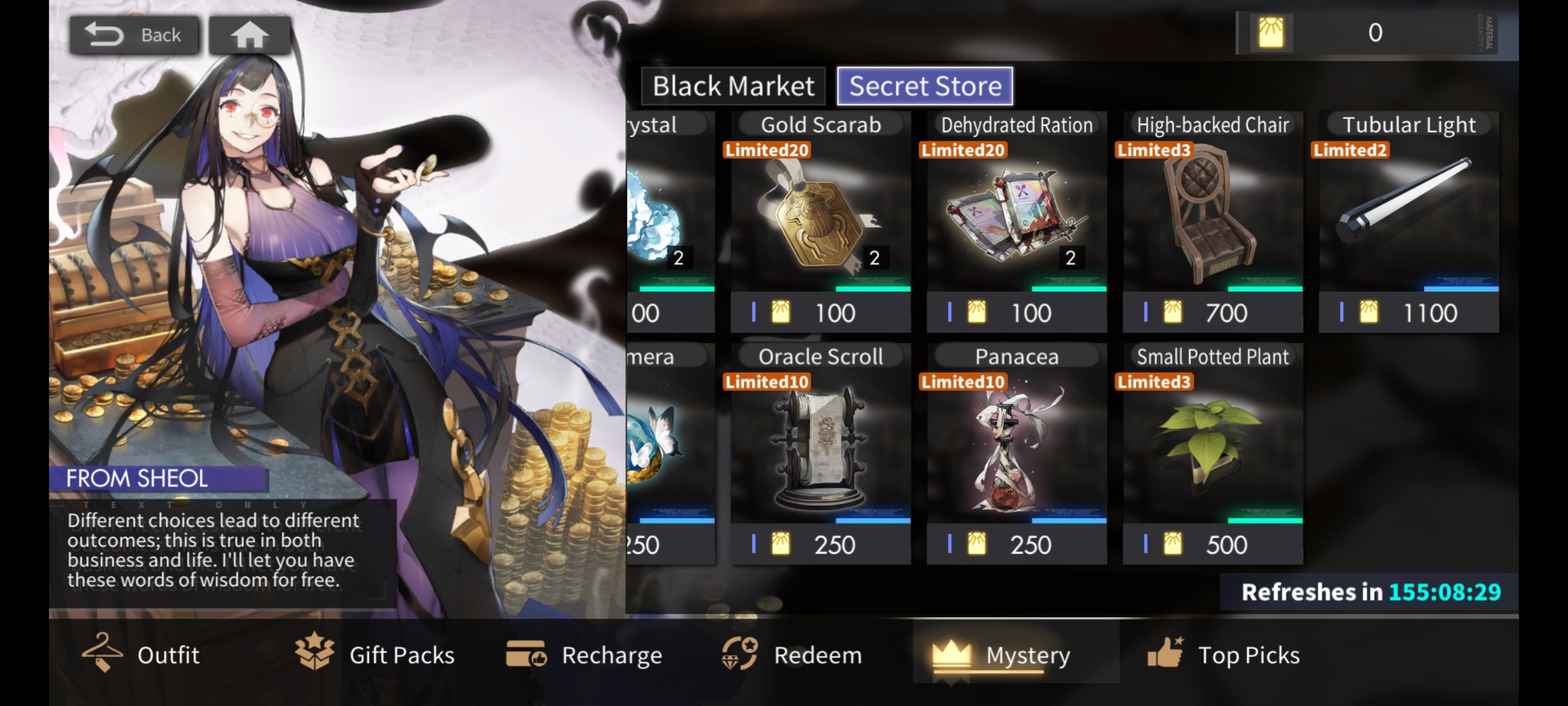Switch to the Black Market tab
Screen dimensions: 1568x706
(733, 86)
